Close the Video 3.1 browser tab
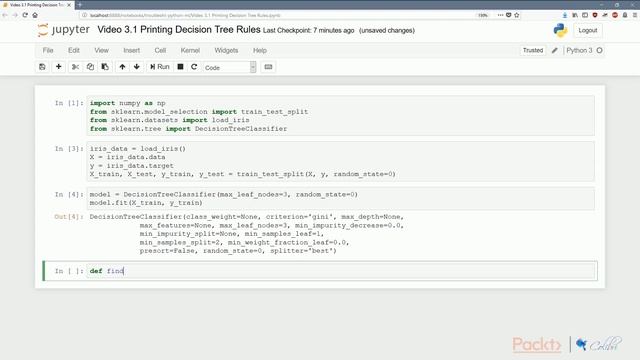The height and width of the screenshot is (360, 640). point(69,5)
